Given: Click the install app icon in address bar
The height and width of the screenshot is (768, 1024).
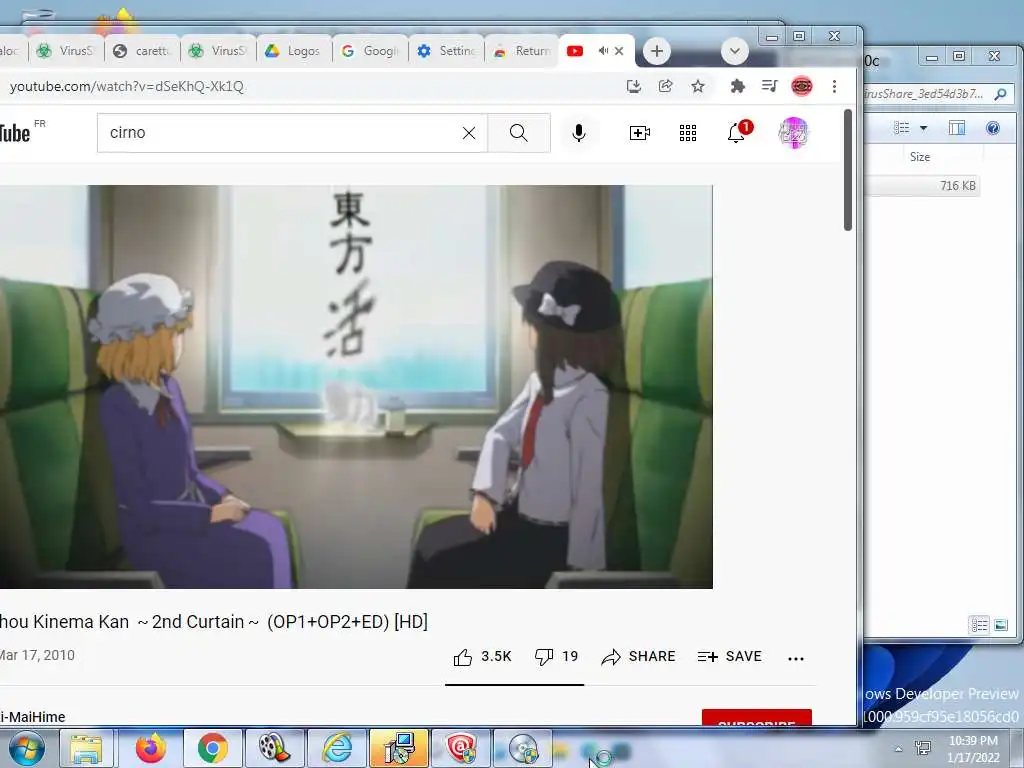Looking at the screenshot, I should 633,86.
